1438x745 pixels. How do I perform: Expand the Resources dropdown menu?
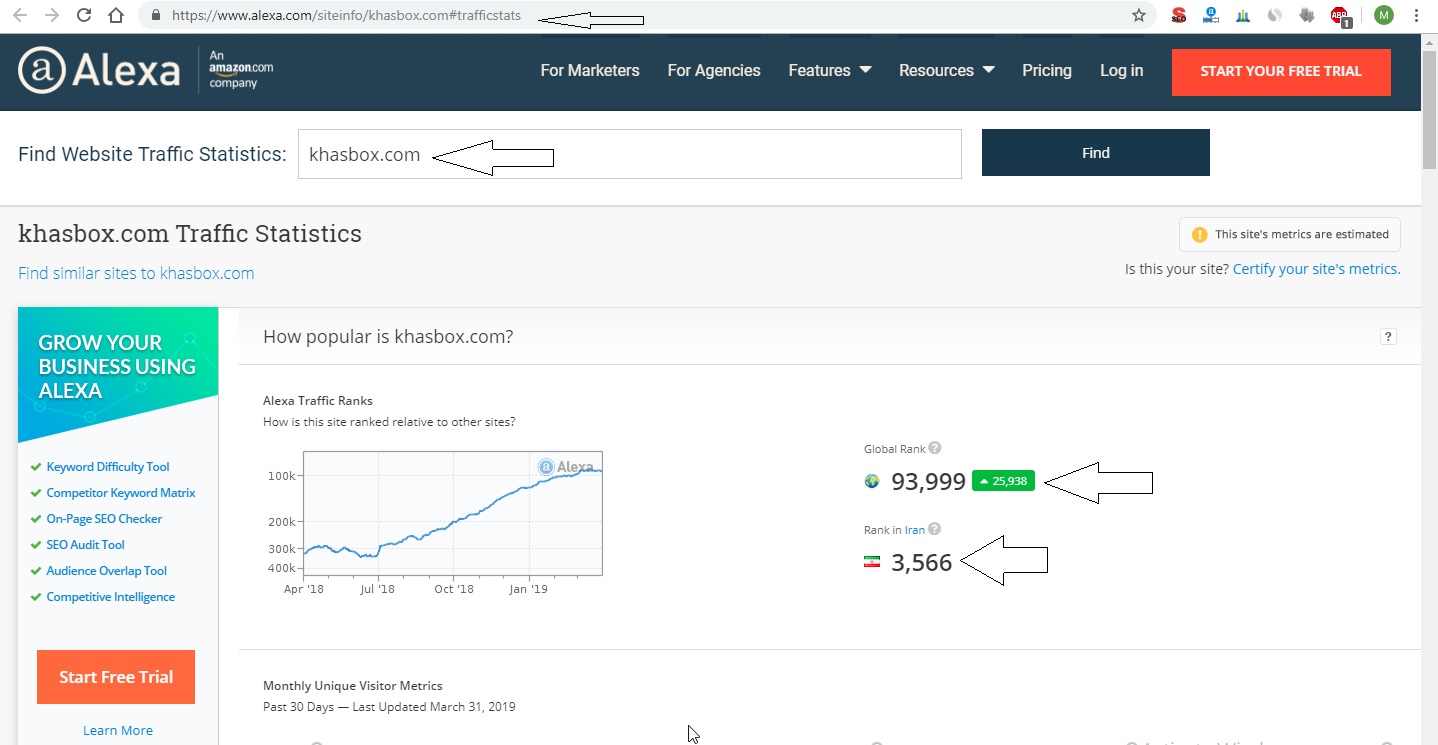click(946, 71)
